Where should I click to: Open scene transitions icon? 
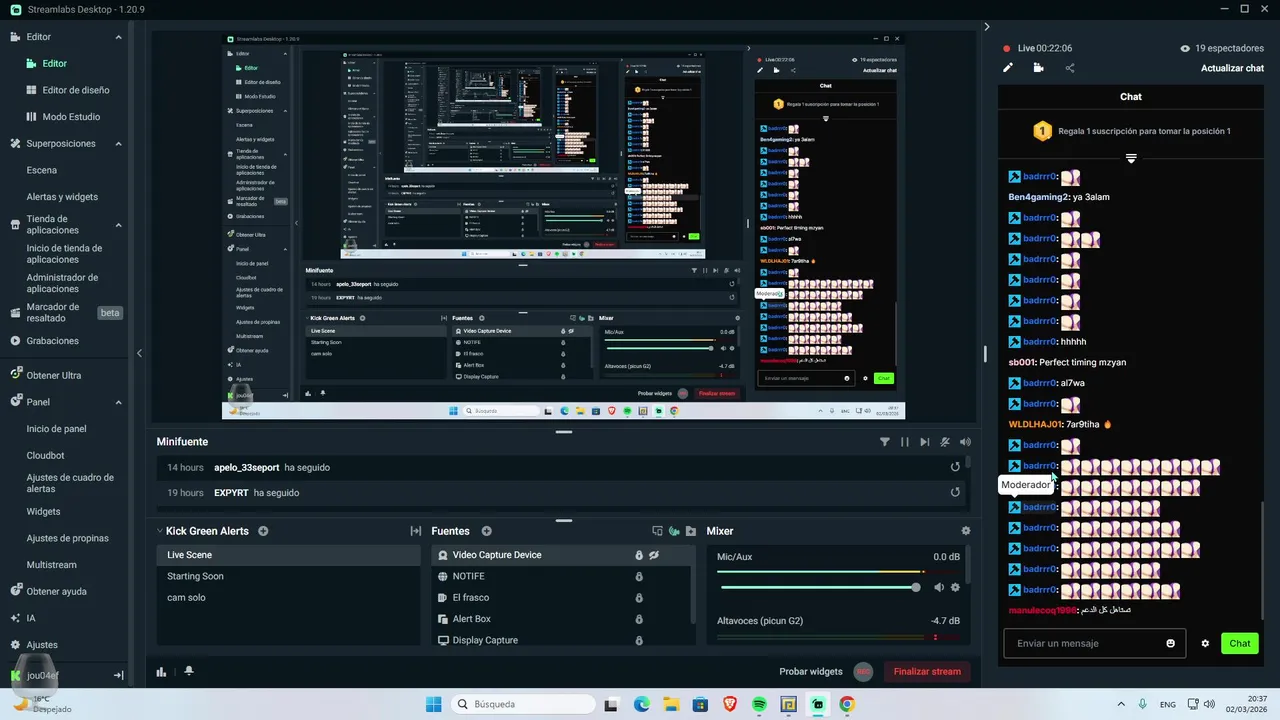(416, 531)
